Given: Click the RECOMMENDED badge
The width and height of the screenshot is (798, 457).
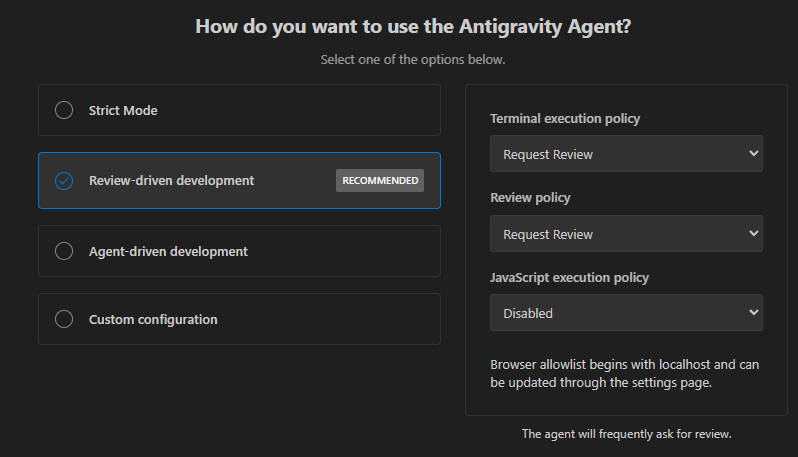Looking at the screenshot, I should pos(380,181).
